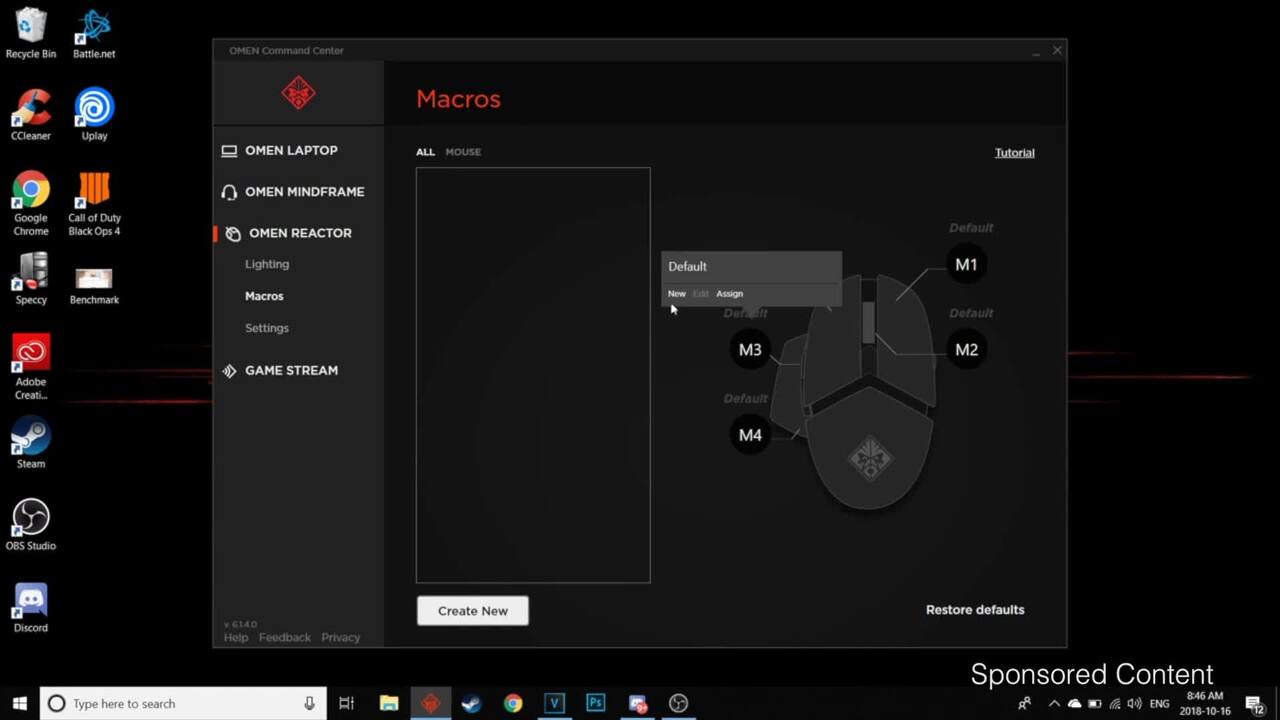Click Assign in the Default popup
This screenshot has height=720, width=1280.
(x=730, y=294)
